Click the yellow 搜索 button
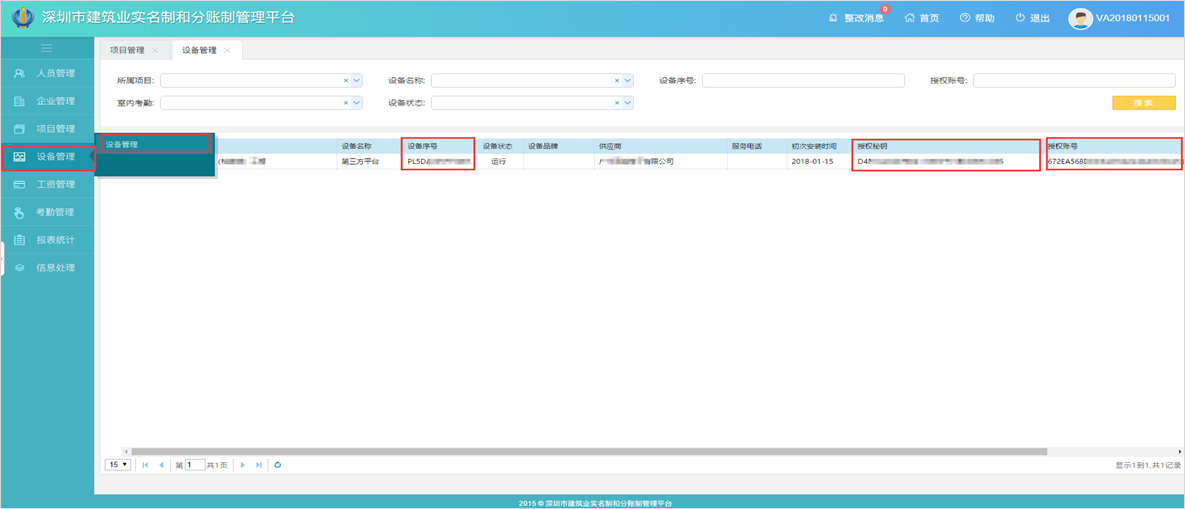The width and height of the screenshot is (1185, 509). [1143, 103]
